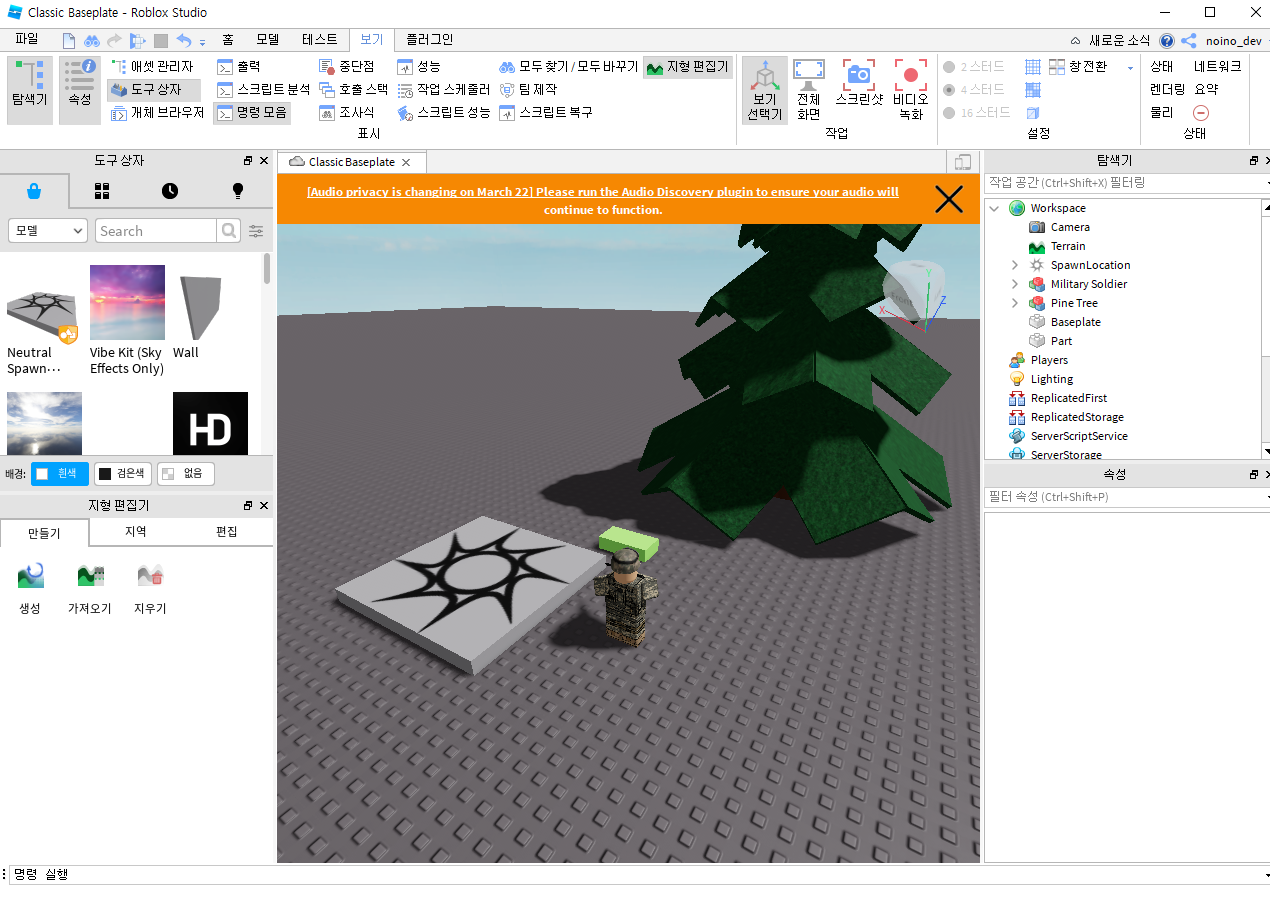1270x913 pixels.
Task: Switch to the 플러그인 ribbon tab
Action: coord(428,39)
